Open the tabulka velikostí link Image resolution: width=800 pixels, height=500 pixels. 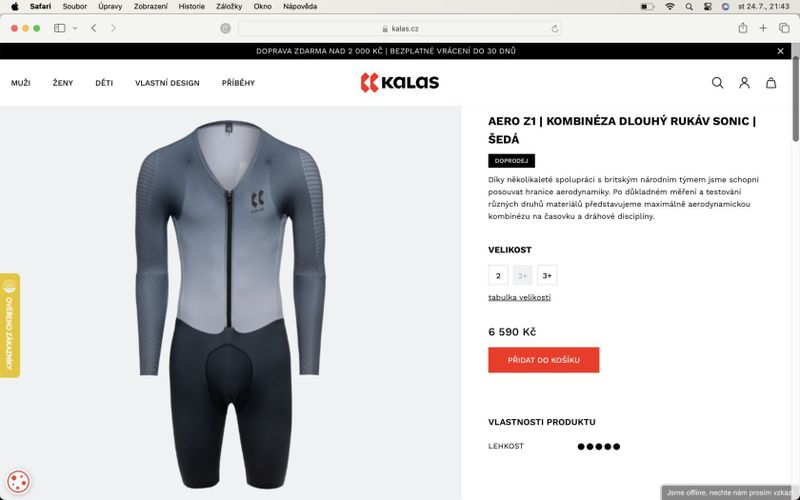(519, 297)
